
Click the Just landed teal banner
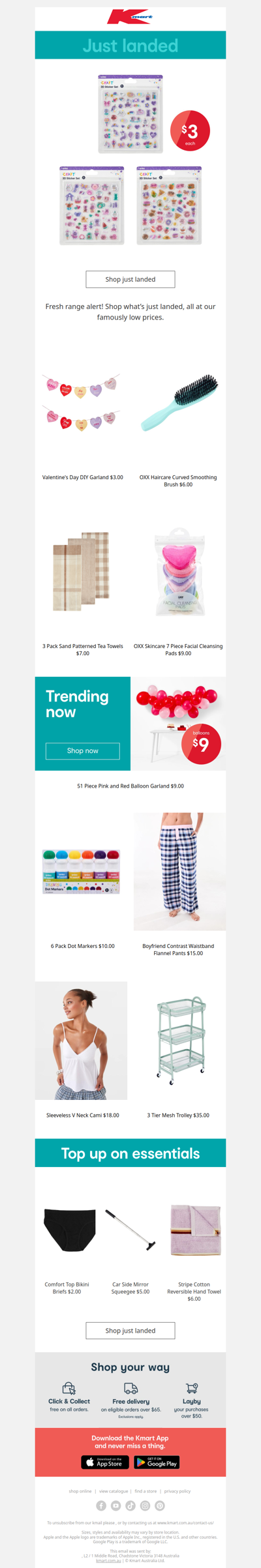pos(130,45)
